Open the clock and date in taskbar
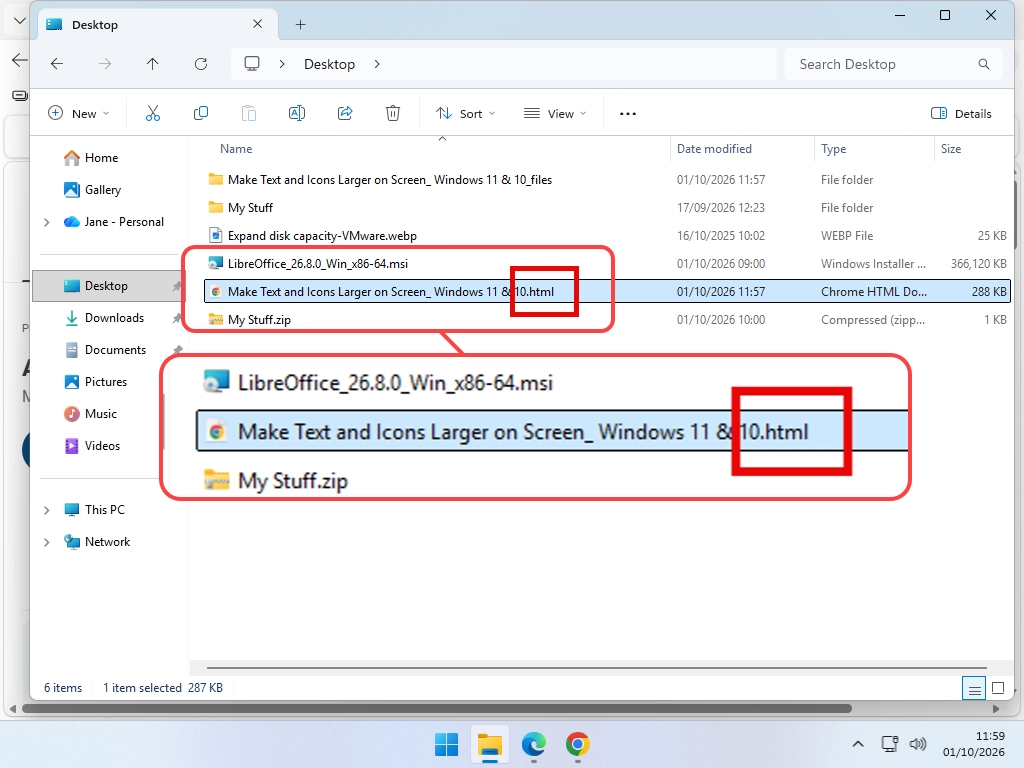1024x768 pixels. click(x=973, y=744)
